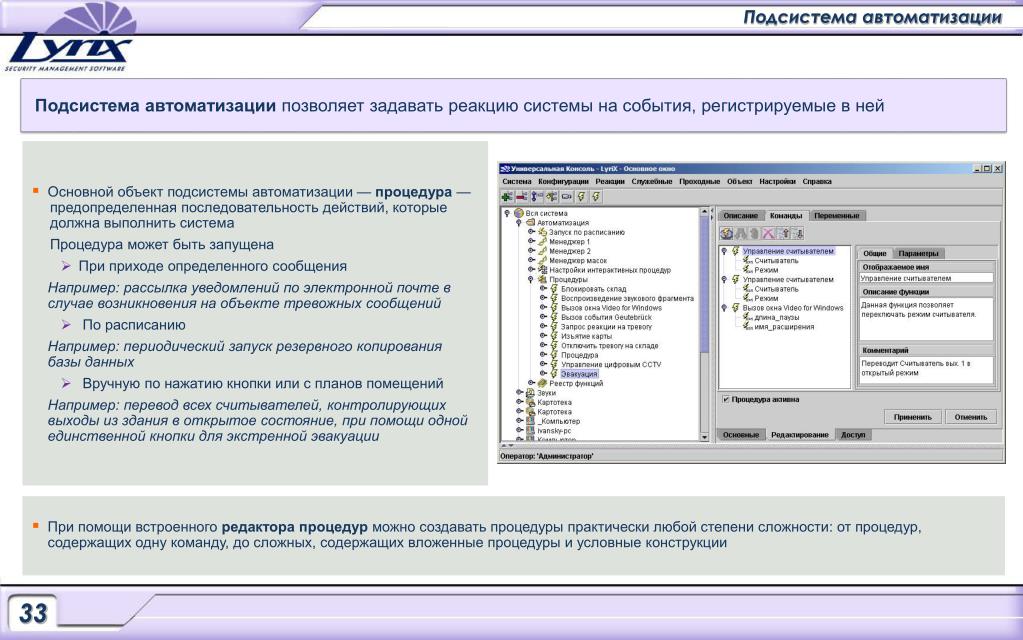Screen dimensions: 1023x640
Task: Collapse the Вся система tree node
Action: [x=507, y=213]
